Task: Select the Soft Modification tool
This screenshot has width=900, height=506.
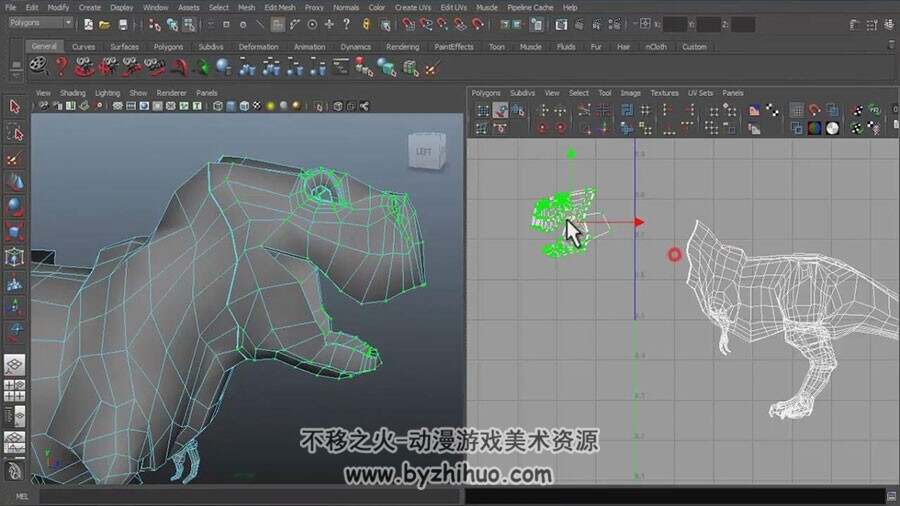Action: pos(15,282)
